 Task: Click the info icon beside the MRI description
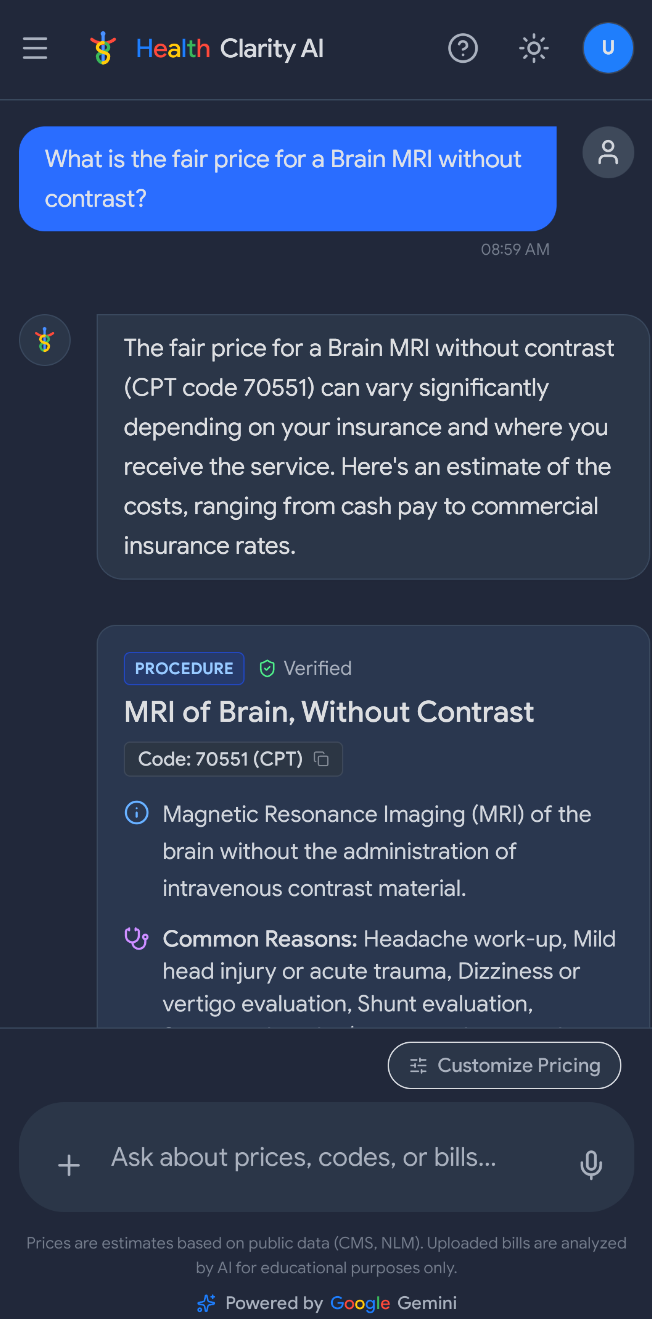136,813
